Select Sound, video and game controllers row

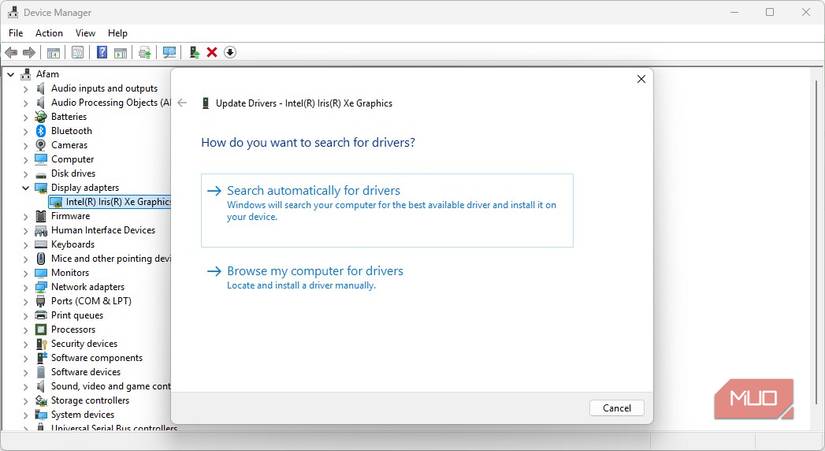(103, 386)
